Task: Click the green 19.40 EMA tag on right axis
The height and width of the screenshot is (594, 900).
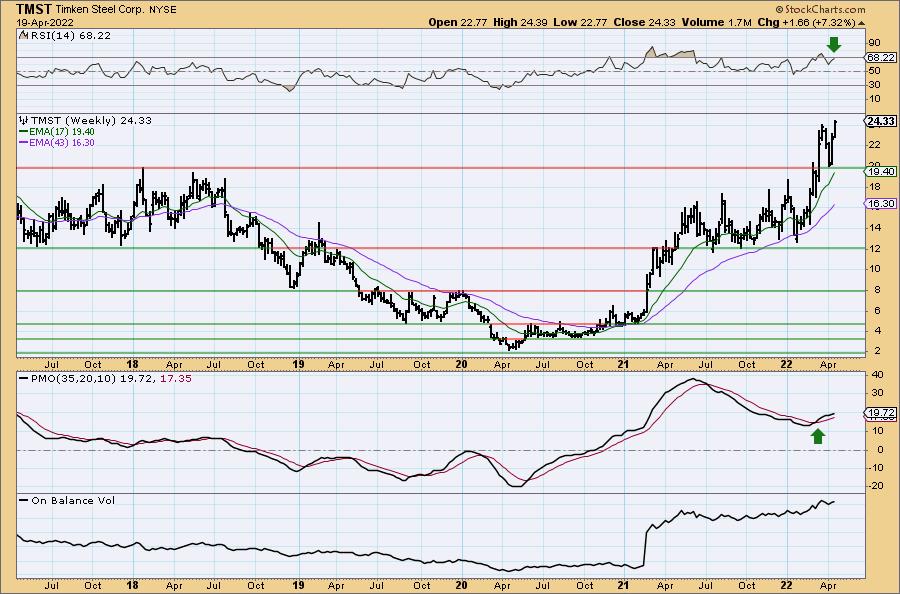Action: (x=882, y=172)
